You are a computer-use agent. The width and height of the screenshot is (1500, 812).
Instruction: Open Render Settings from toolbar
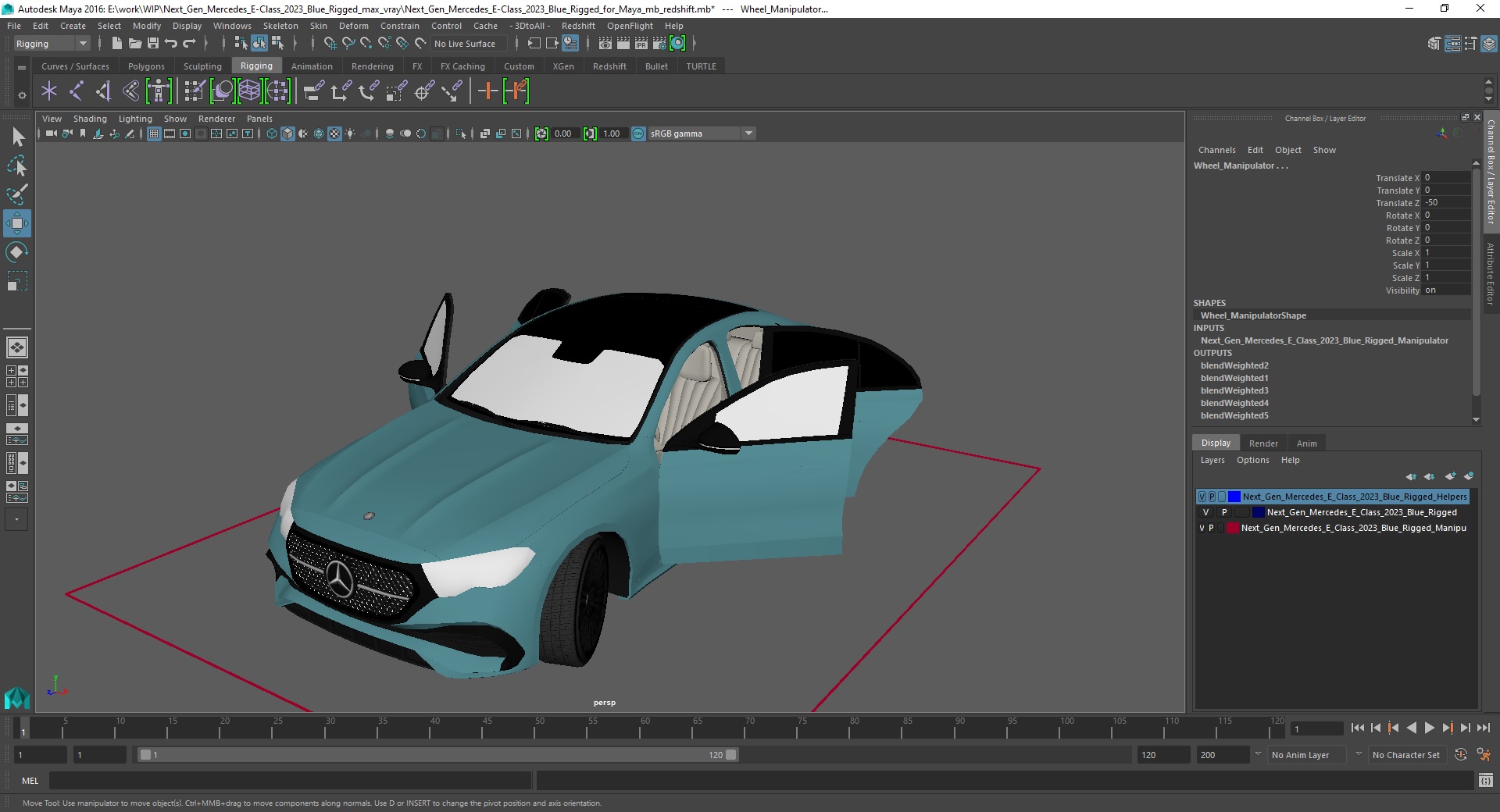[x=659, y=44]
